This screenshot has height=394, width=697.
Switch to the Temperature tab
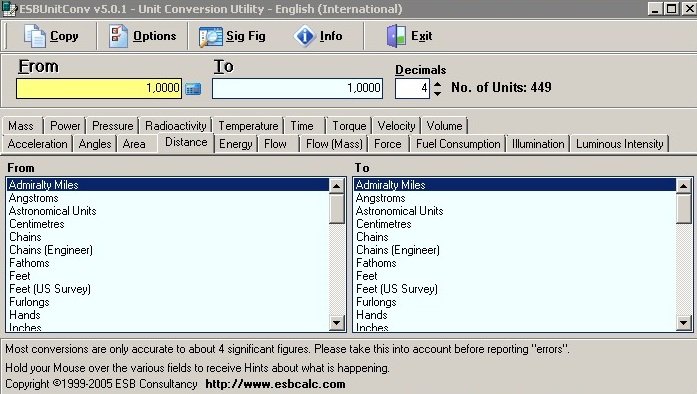(248, 126)
